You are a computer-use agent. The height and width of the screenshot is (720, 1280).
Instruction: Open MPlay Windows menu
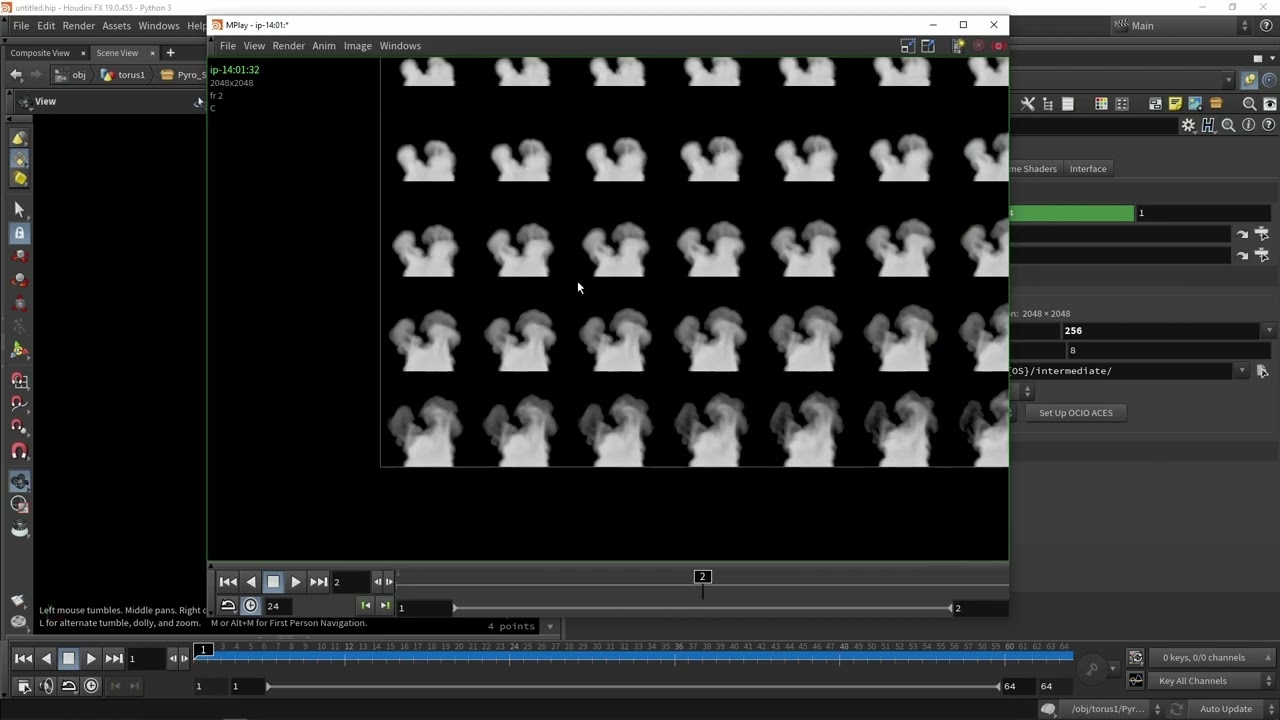400,46
